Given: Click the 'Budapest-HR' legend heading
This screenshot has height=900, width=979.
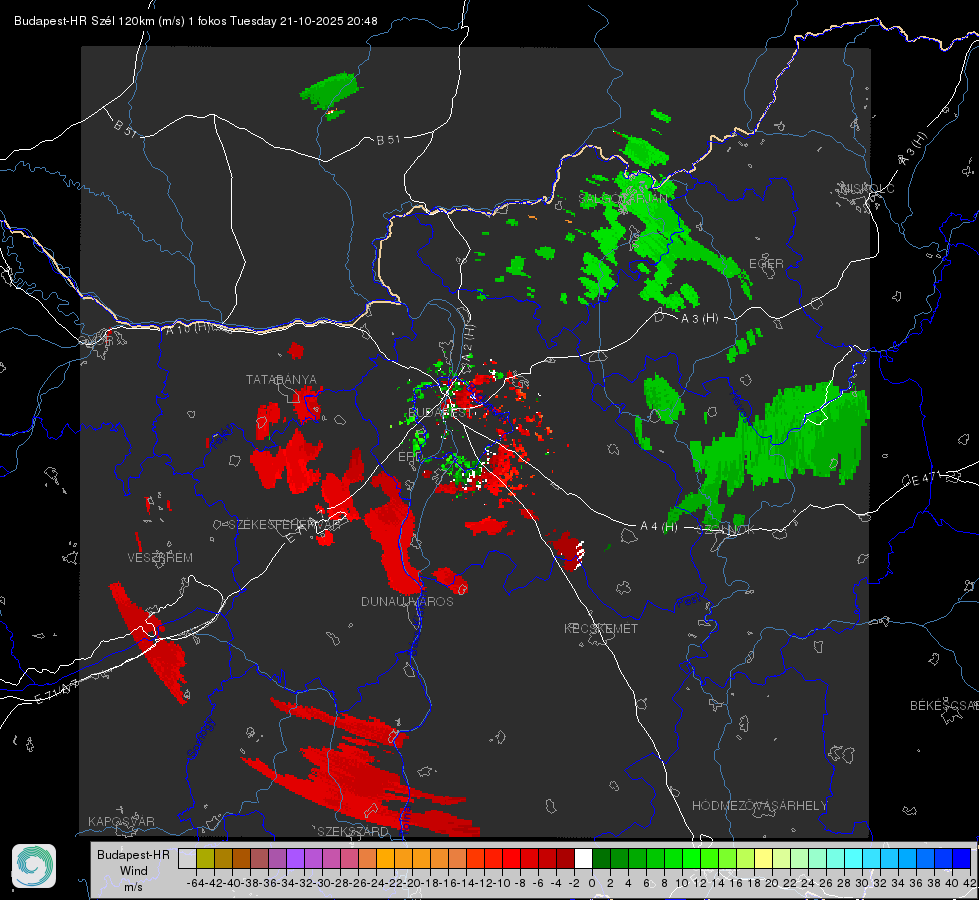Looking at the screenshot, I should pos(133,854).
